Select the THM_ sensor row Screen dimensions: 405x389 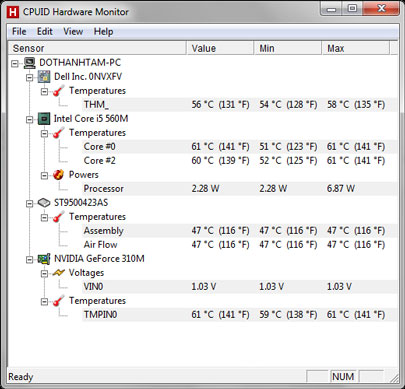pos(240,105)
